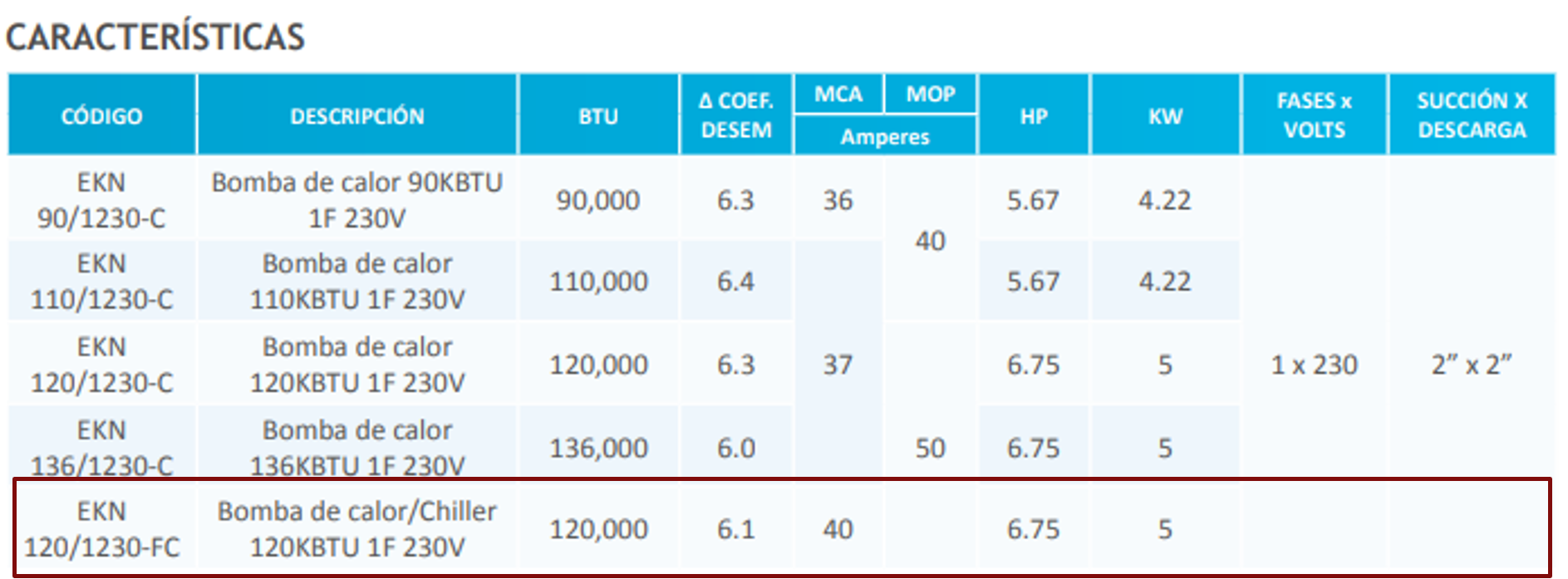Image resolution: width=1568 pixels, height=579 pixels.
Task: Click the MCA header cell
Action: point(838,94)
